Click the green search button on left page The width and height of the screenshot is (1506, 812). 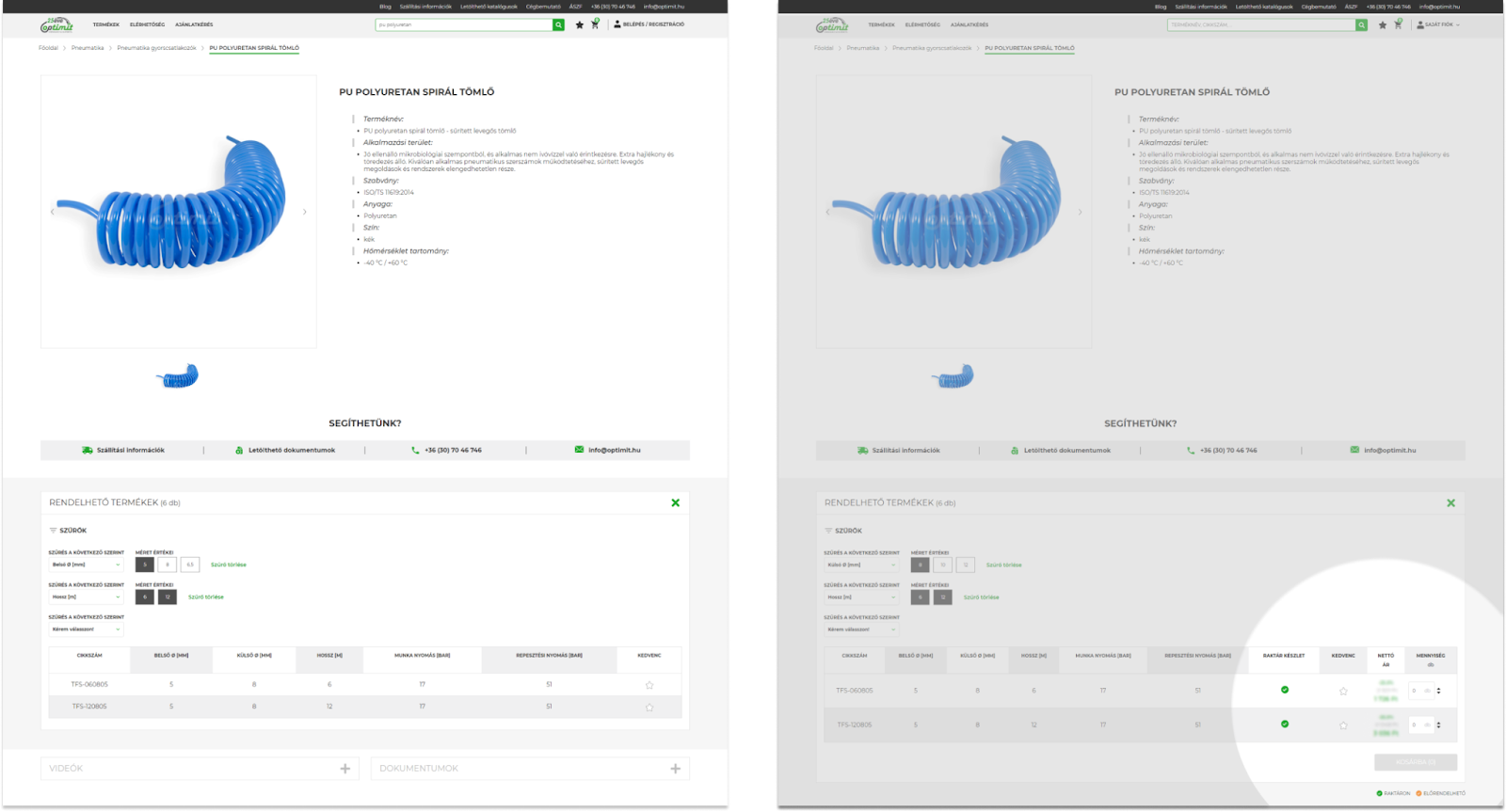click(559, 24)
